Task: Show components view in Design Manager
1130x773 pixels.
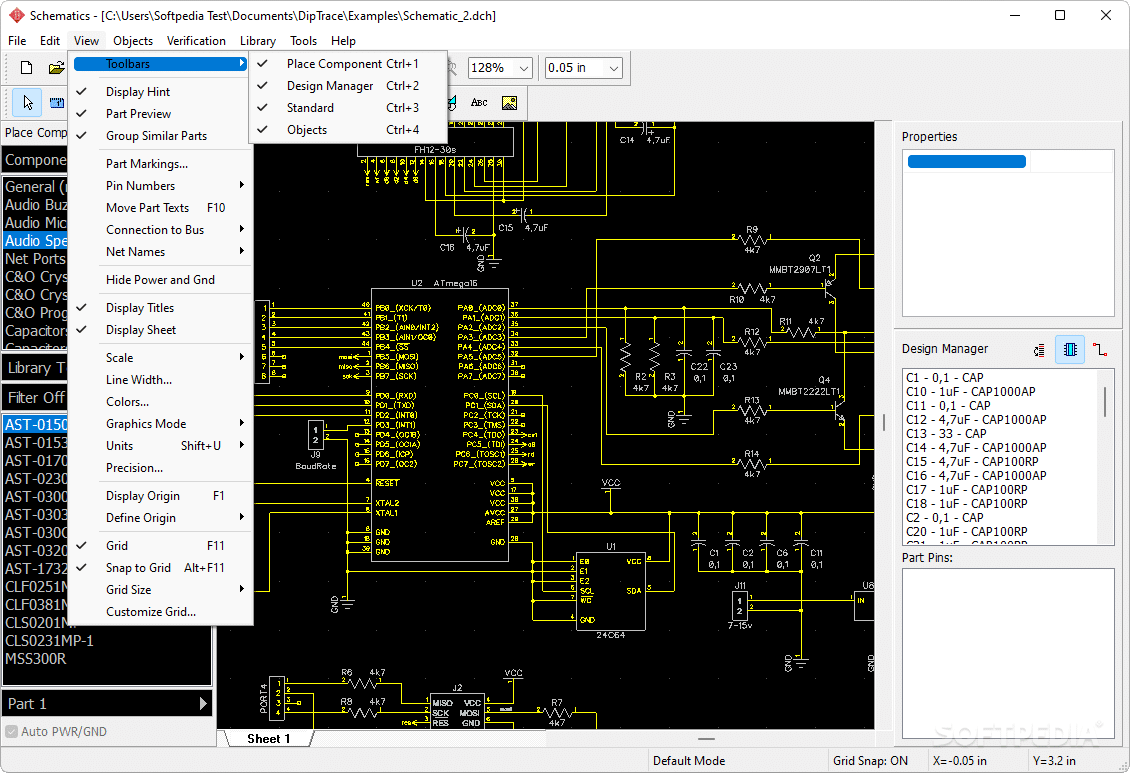Action: pos(1070,349)
